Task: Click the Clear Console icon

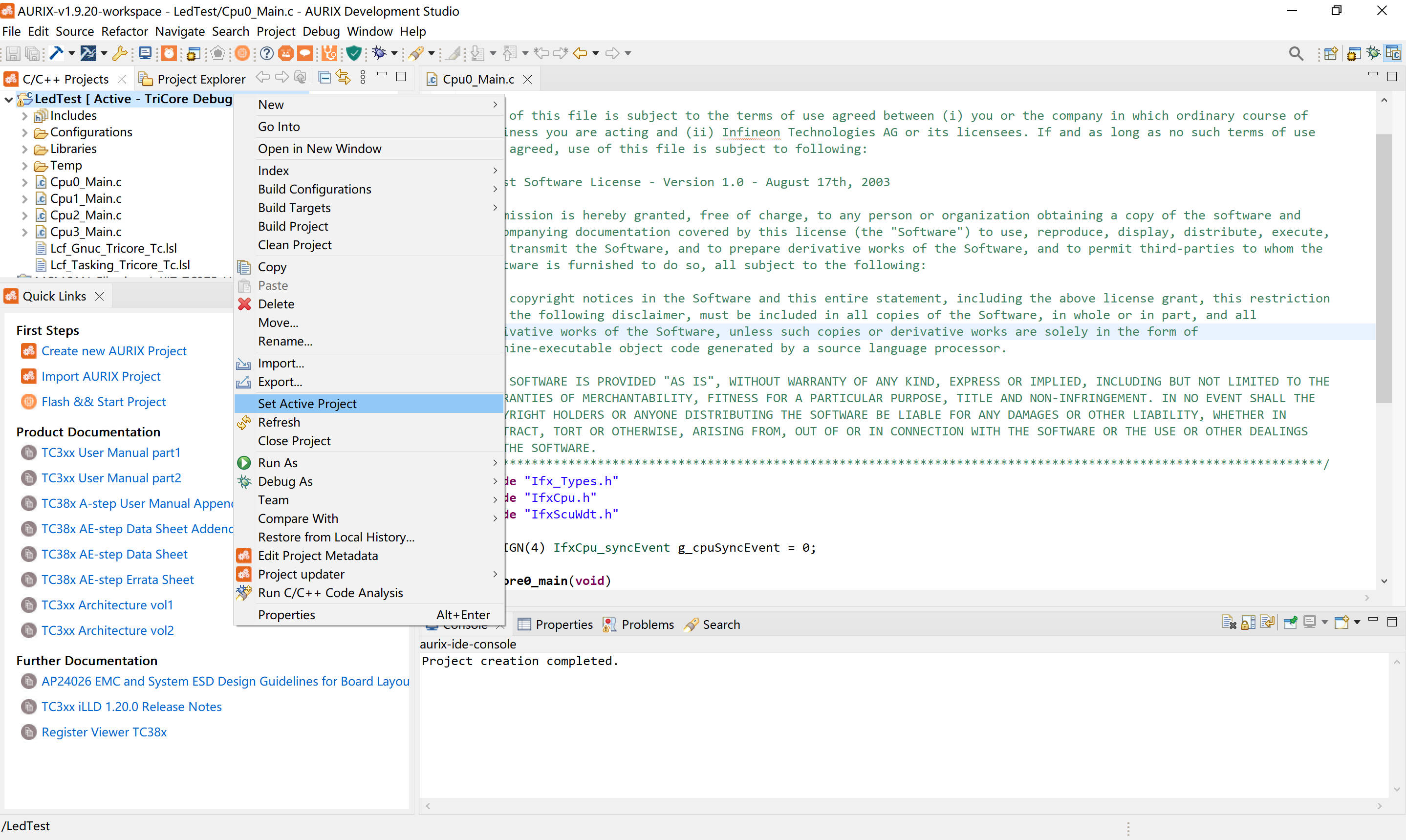Action: point(1228,623)
